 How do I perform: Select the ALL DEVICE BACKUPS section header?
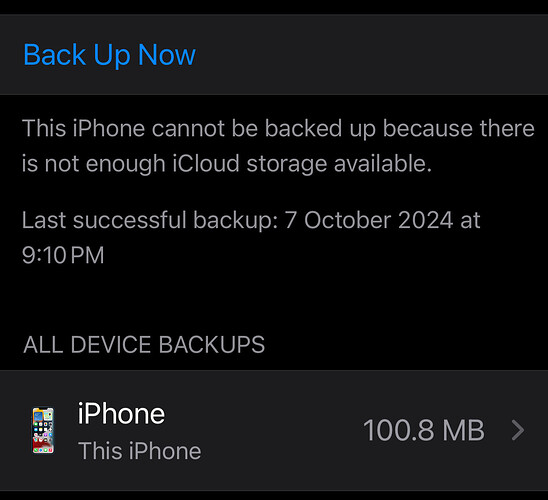click(x=144, y=345)
